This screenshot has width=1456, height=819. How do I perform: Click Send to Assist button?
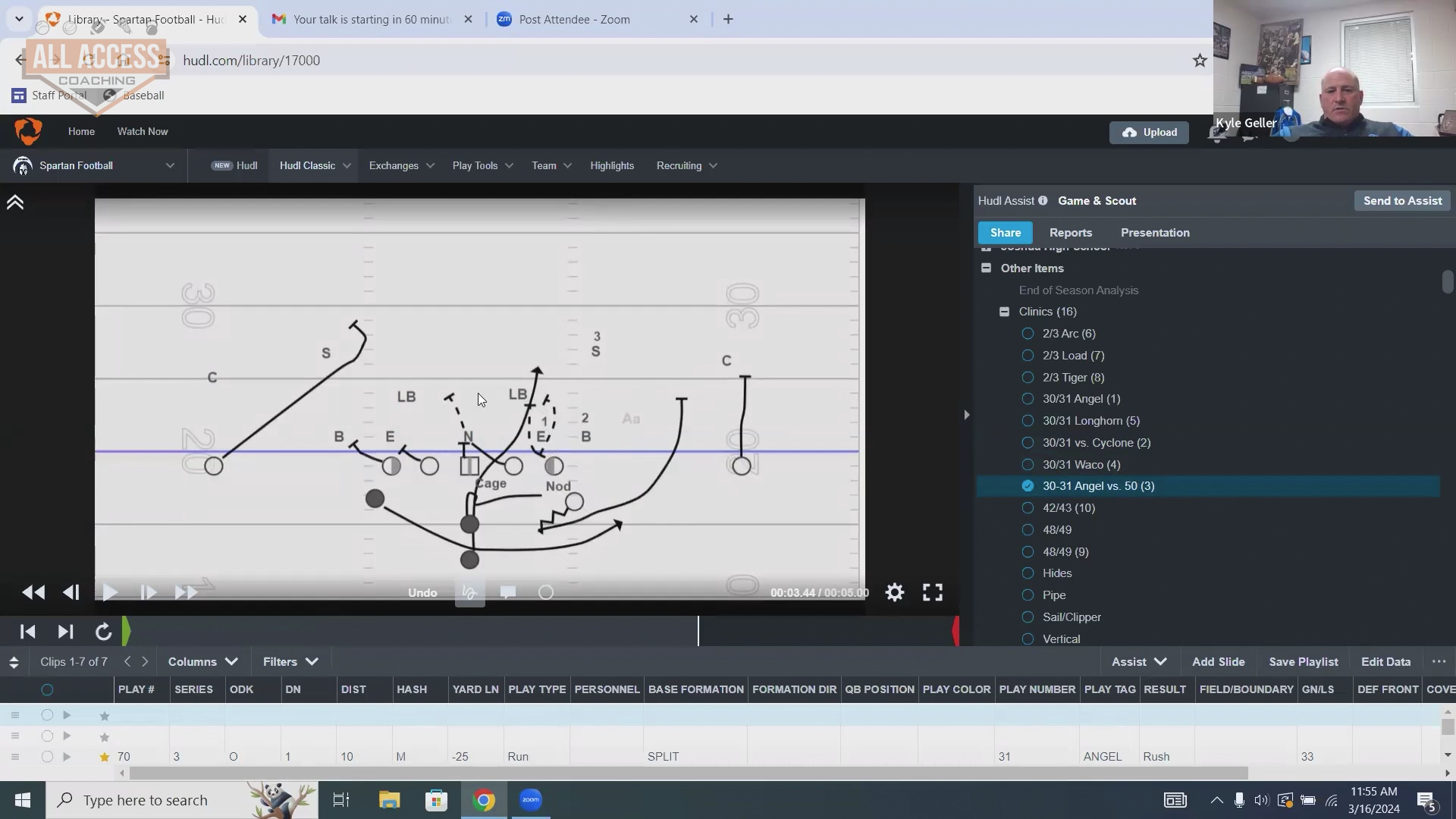click(1402, 201)
